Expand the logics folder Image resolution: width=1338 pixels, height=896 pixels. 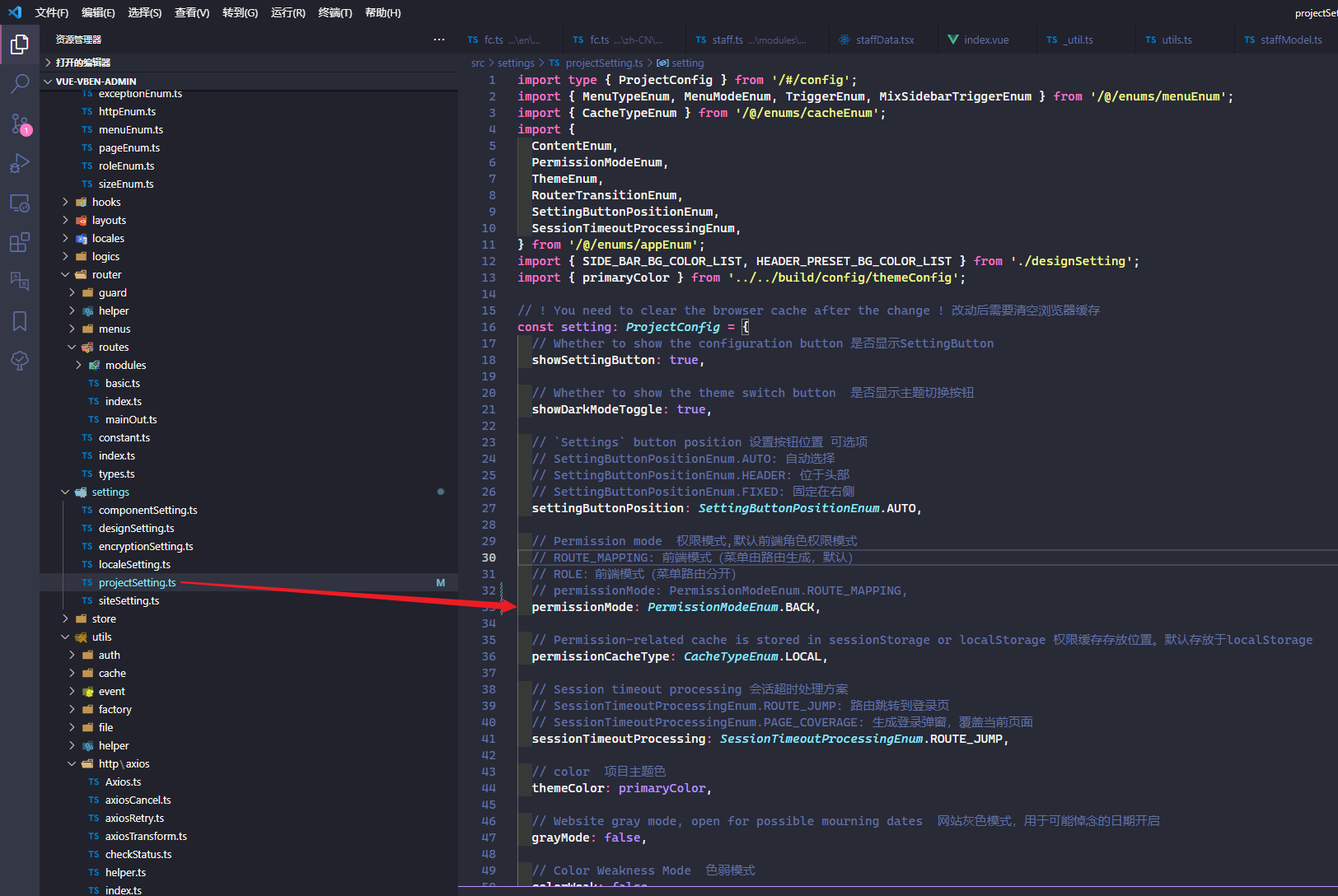pyautogui.click(x=249, y=256)
